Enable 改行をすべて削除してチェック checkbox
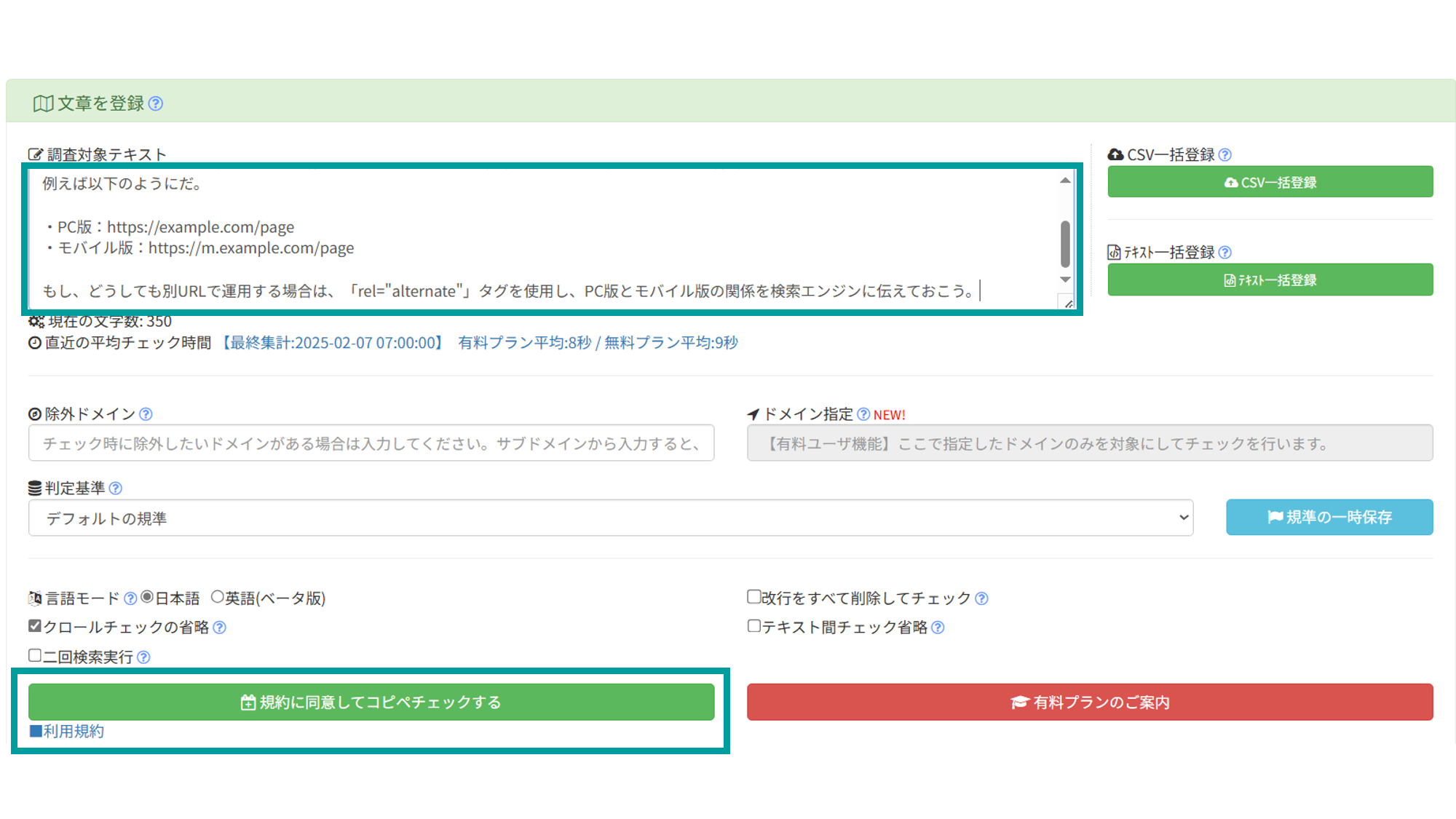This screenshot has height=819, width=1456. (x=754, y=597)
